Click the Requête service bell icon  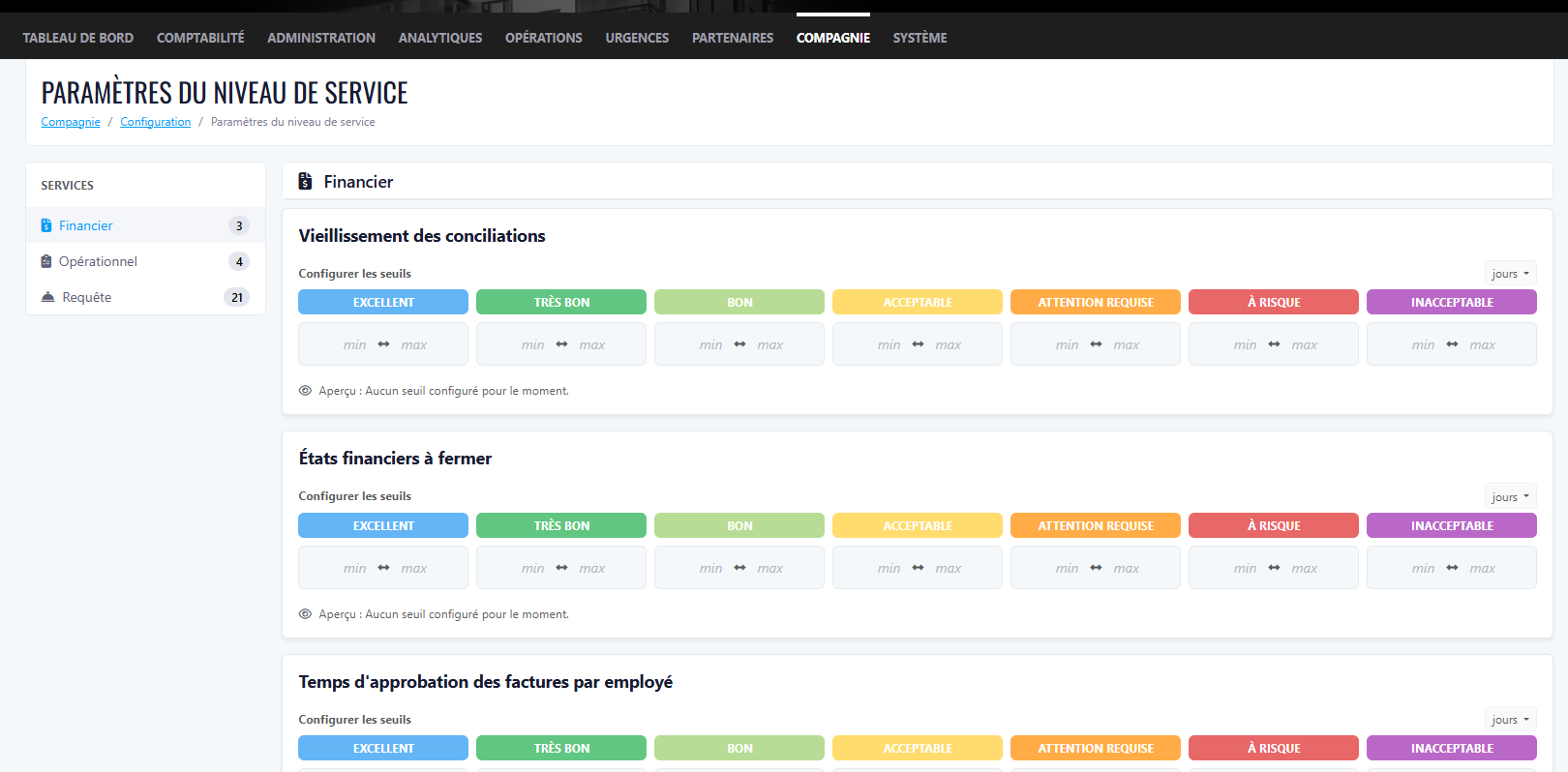tap(48, 297)
